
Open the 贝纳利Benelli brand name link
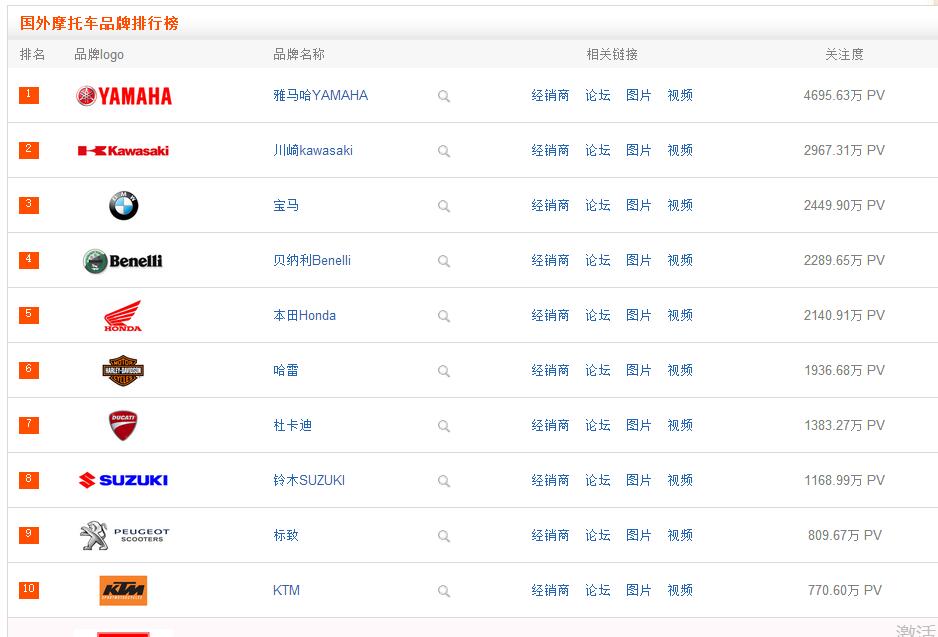pos(312,261)
